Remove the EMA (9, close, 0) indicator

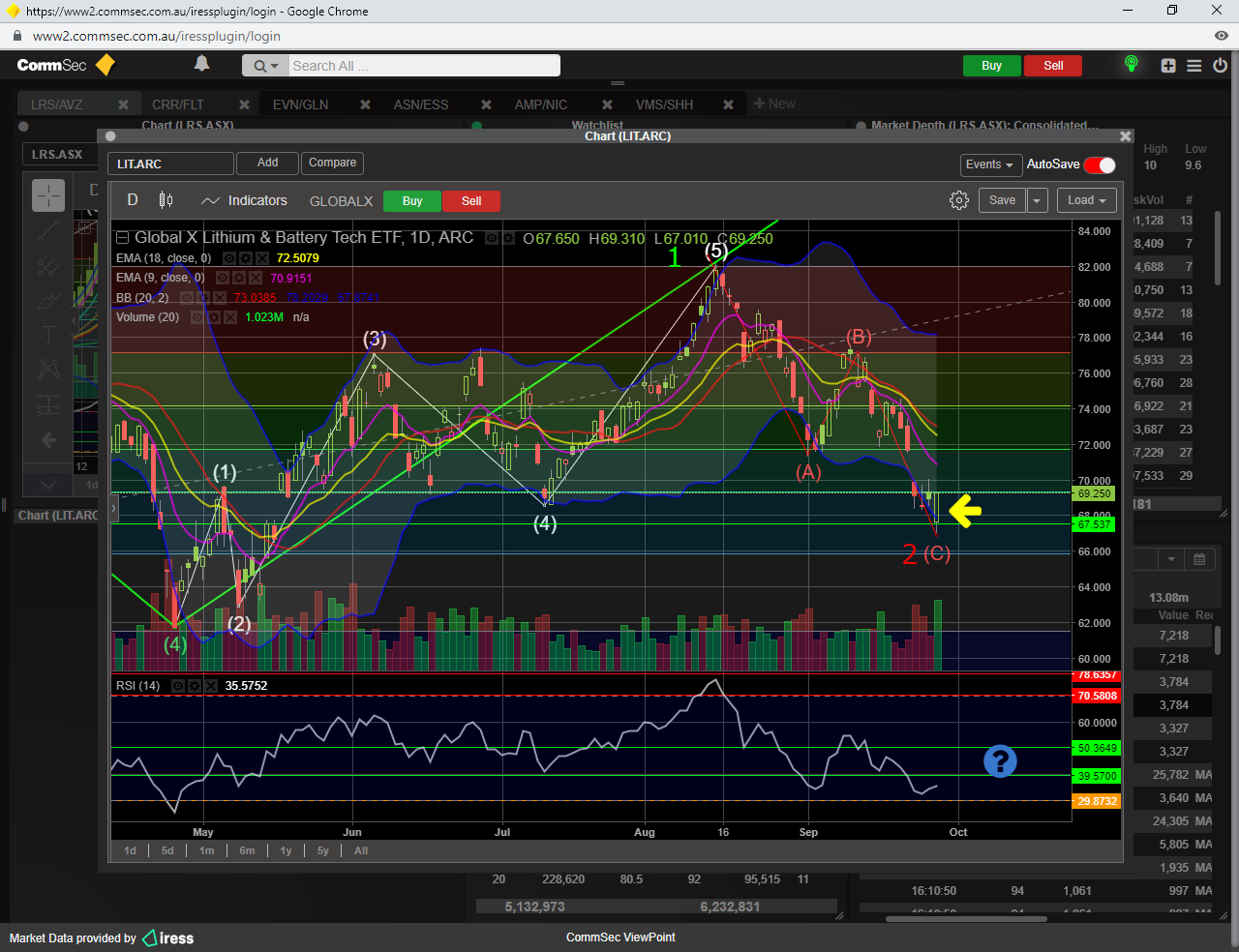point(255,278)
